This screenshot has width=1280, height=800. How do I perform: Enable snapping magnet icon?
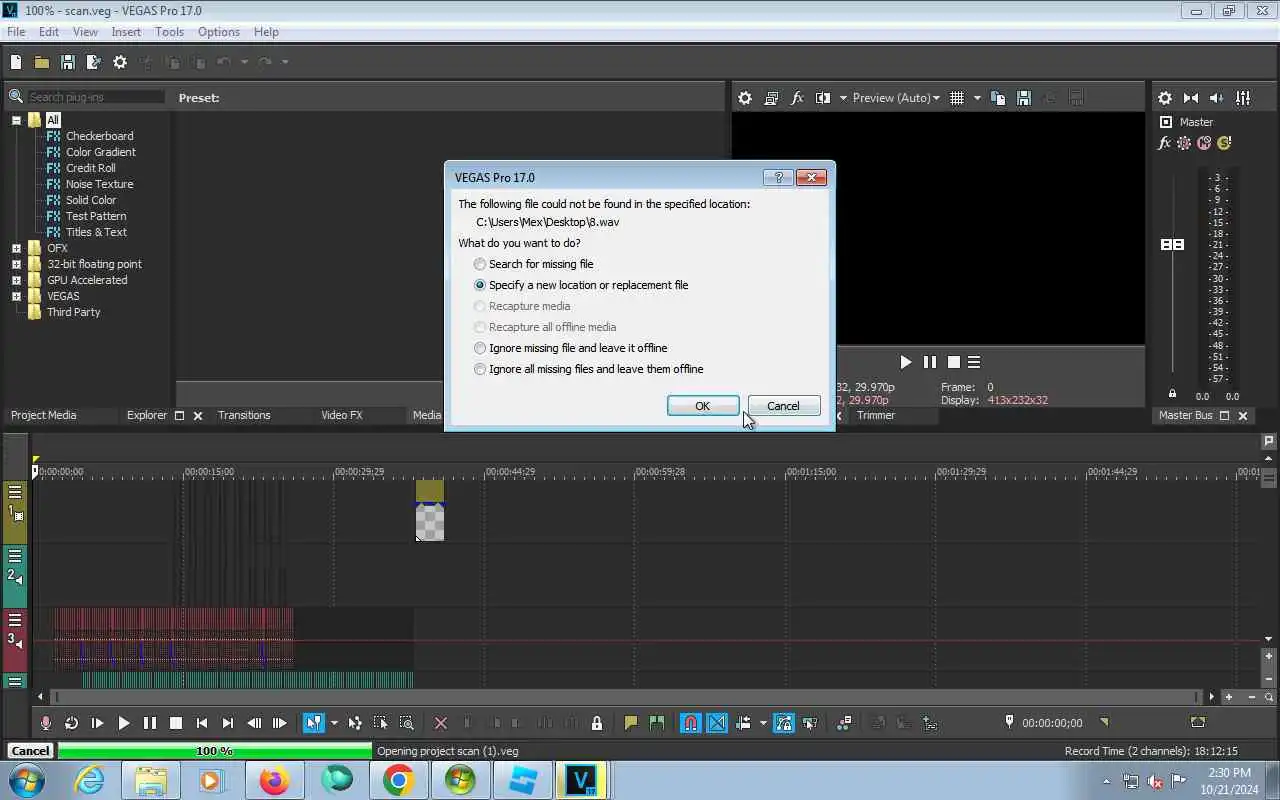point(691,723)
